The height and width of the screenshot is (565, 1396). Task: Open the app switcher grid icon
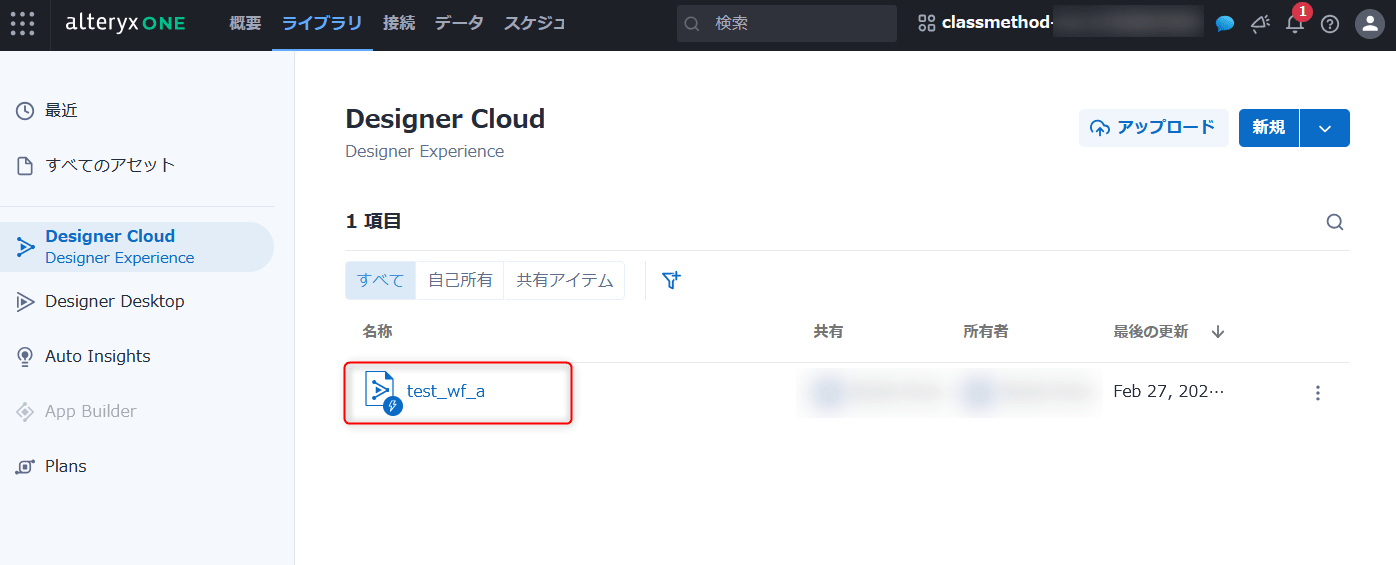22,23
